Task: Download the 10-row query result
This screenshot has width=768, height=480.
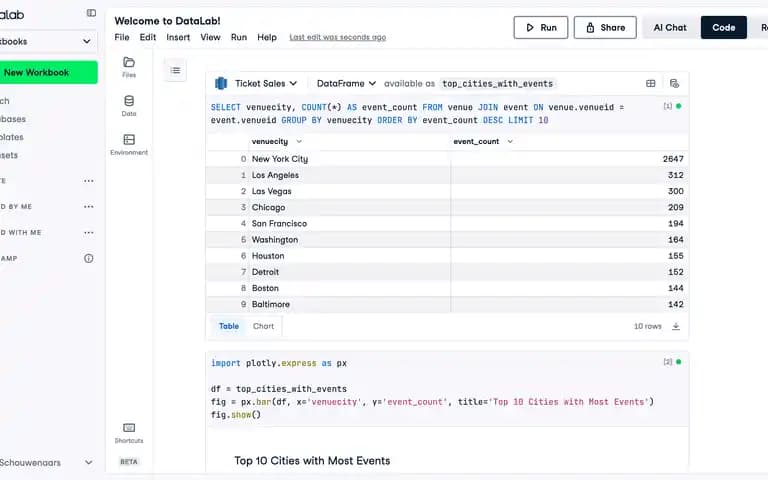Action: (676, 326)
